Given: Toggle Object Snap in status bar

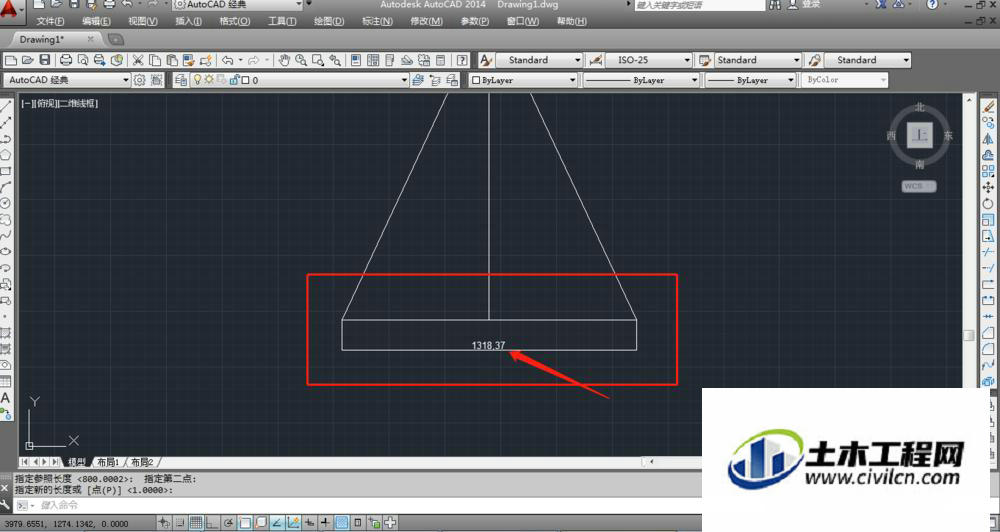Looking at the screenshot, I should point(245,523).
